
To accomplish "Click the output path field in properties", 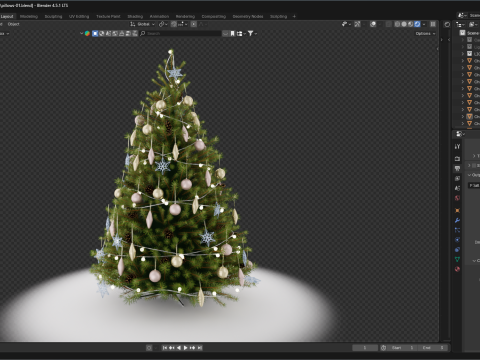I will point(474,185).
